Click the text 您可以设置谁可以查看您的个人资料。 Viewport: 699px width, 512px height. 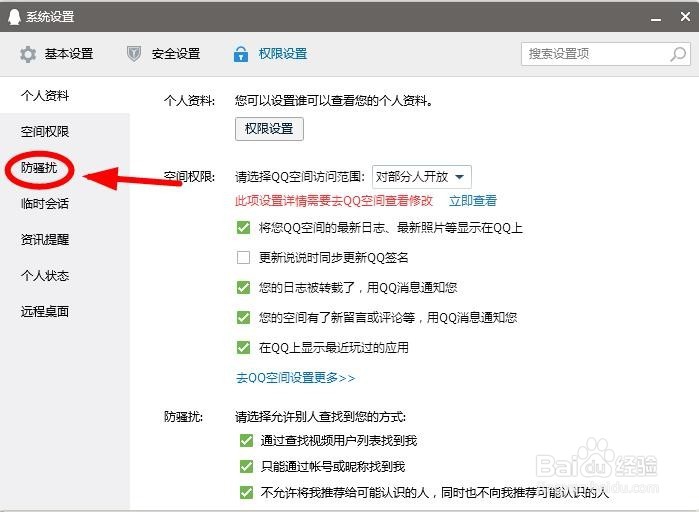[x=334, y=101]
